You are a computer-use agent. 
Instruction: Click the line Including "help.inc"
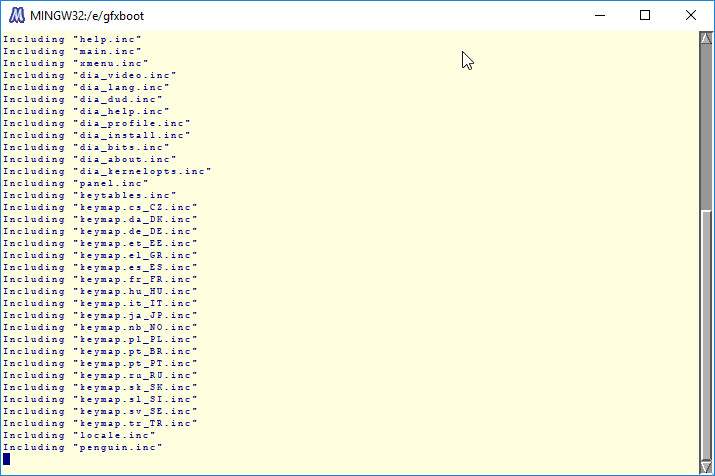click(x=72, y=39)
